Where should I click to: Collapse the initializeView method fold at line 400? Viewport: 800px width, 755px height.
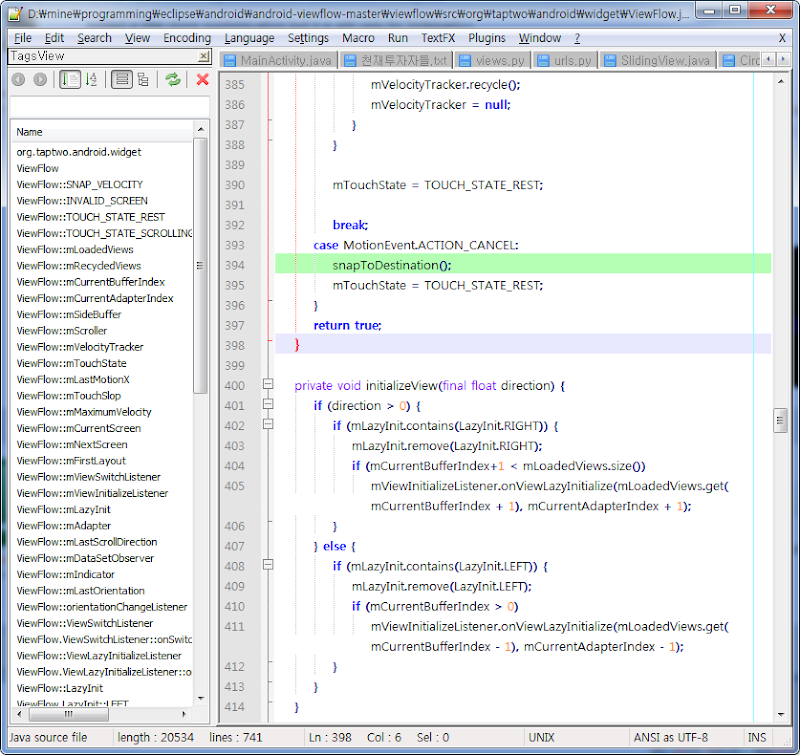click(x=267, y=385)
